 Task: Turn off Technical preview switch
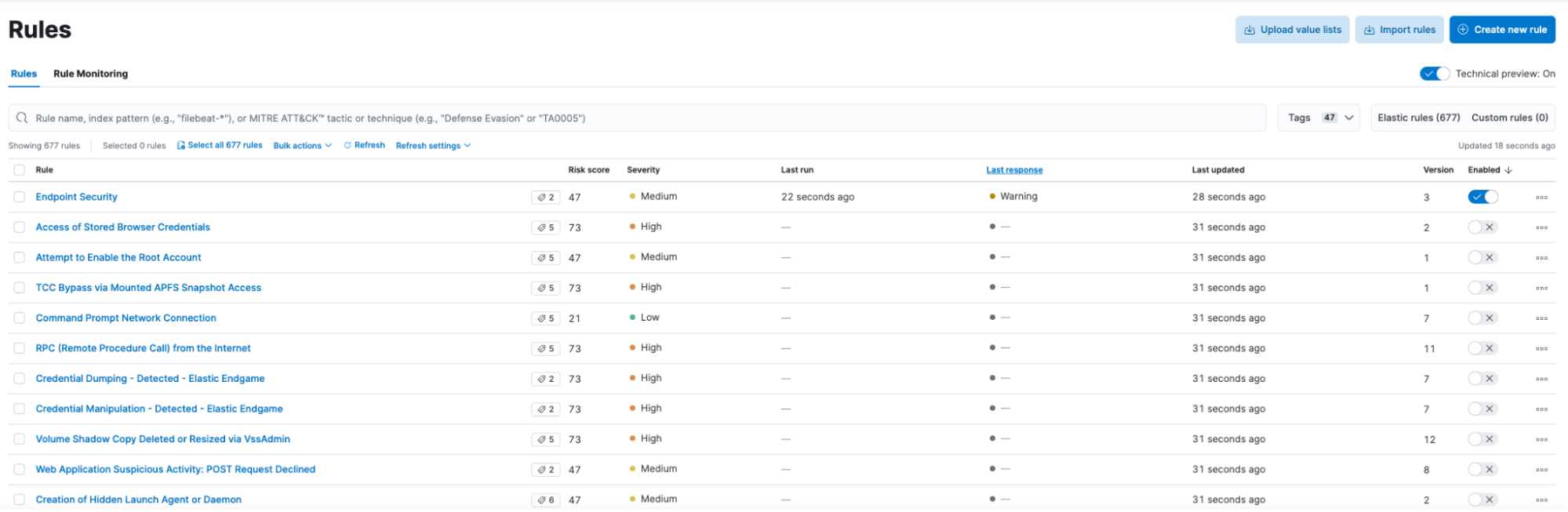[x=1435, y=74]
